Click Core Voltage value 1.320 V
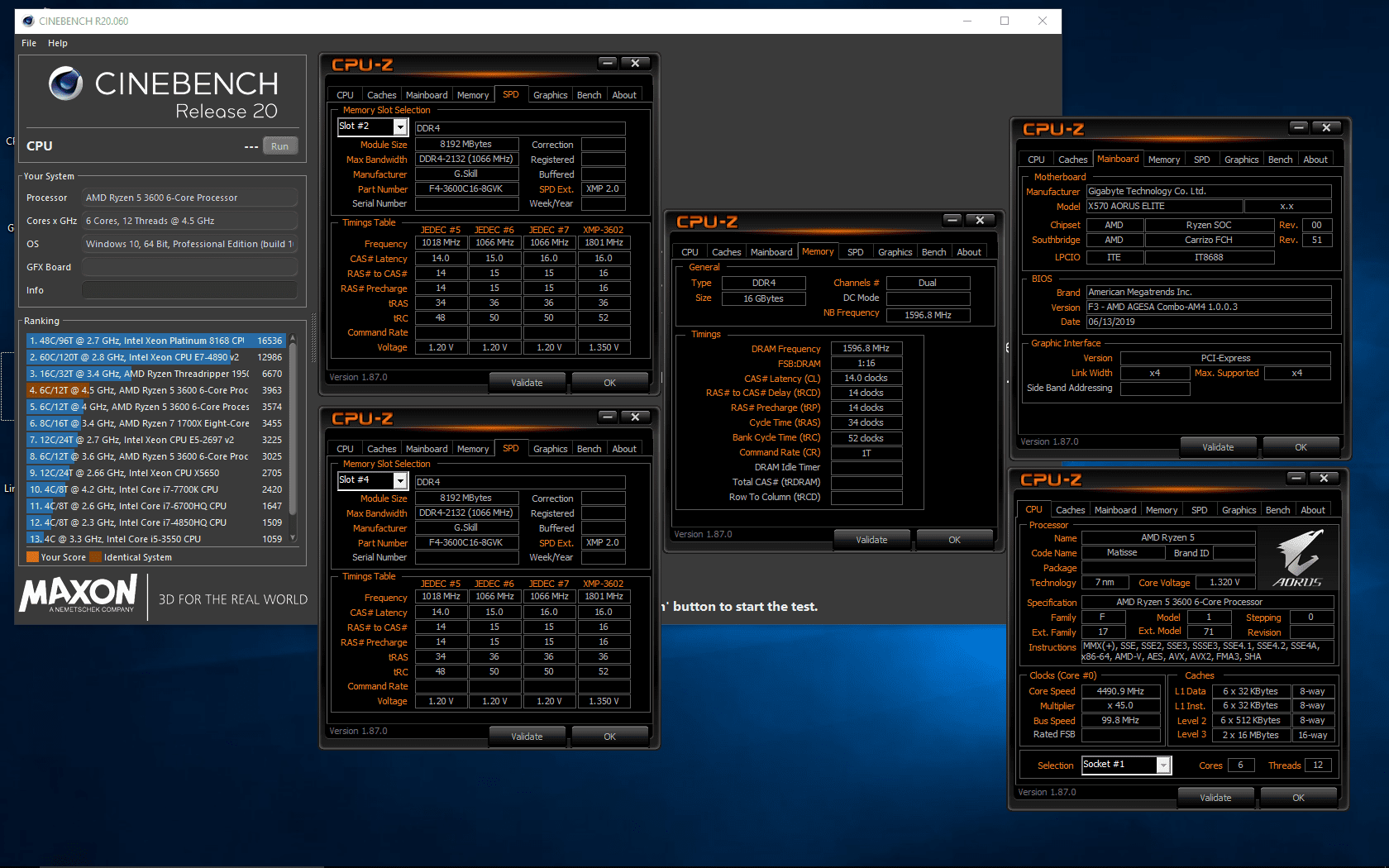Image resolution: width=1389 pixels, height=868 pixels. point(1225,583)
